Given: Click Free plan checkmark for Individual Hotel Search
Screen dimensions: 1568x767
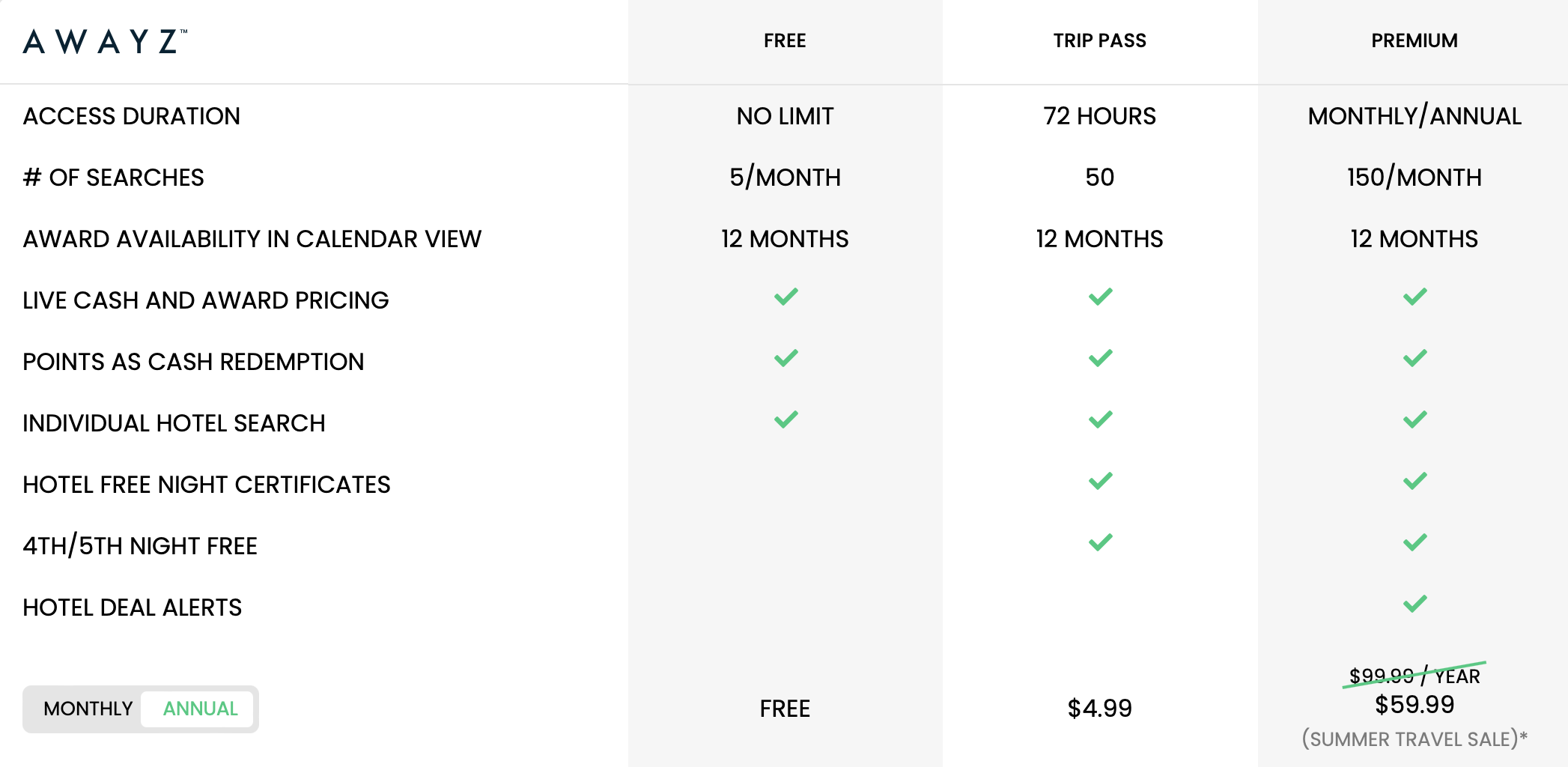Looking at the screenshot, I should tap(785, 419).
